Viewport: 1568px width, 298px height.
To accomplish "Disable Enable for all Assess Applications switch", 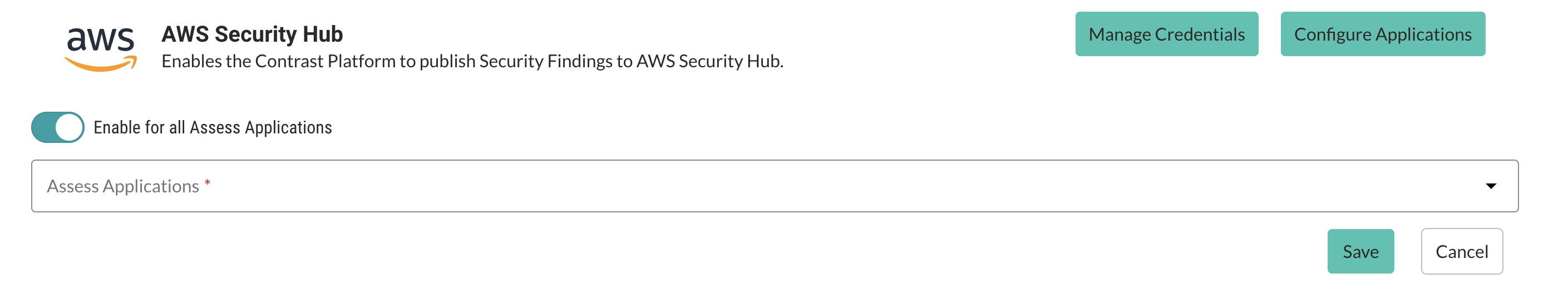I will click(58, 127).
